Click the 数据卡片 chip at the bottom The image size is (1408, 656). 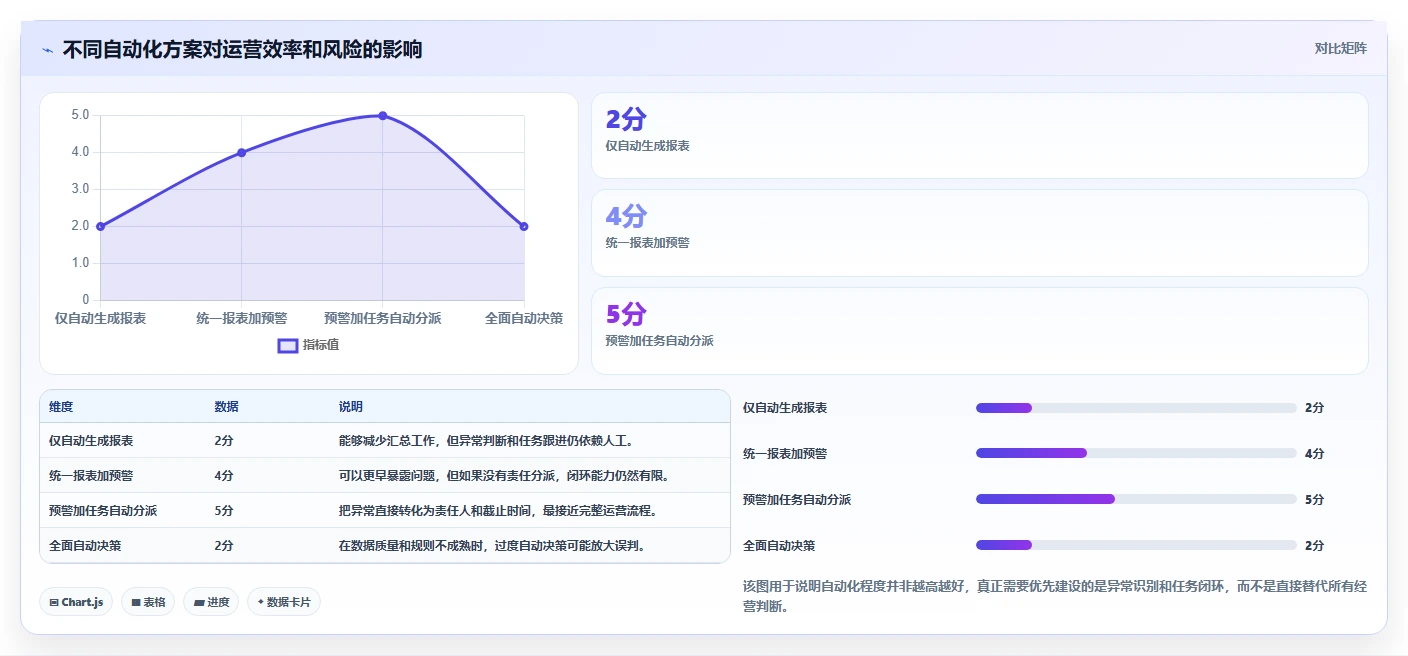point(284,602)
